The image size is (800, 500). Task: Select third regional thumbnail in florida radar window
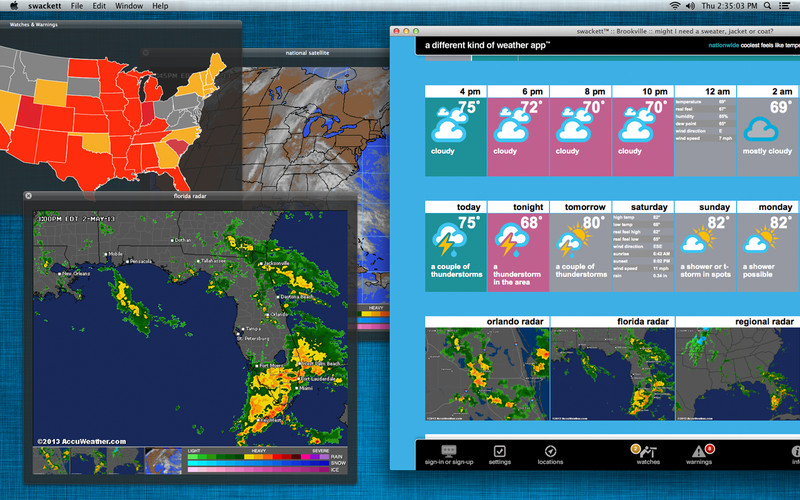tap(126, 461)
